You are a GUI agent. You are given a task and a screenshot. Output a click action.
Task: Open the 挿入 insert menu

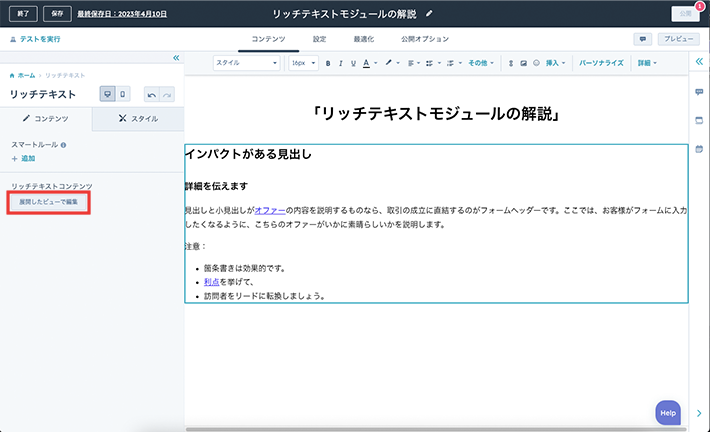(x=555, y=63)
